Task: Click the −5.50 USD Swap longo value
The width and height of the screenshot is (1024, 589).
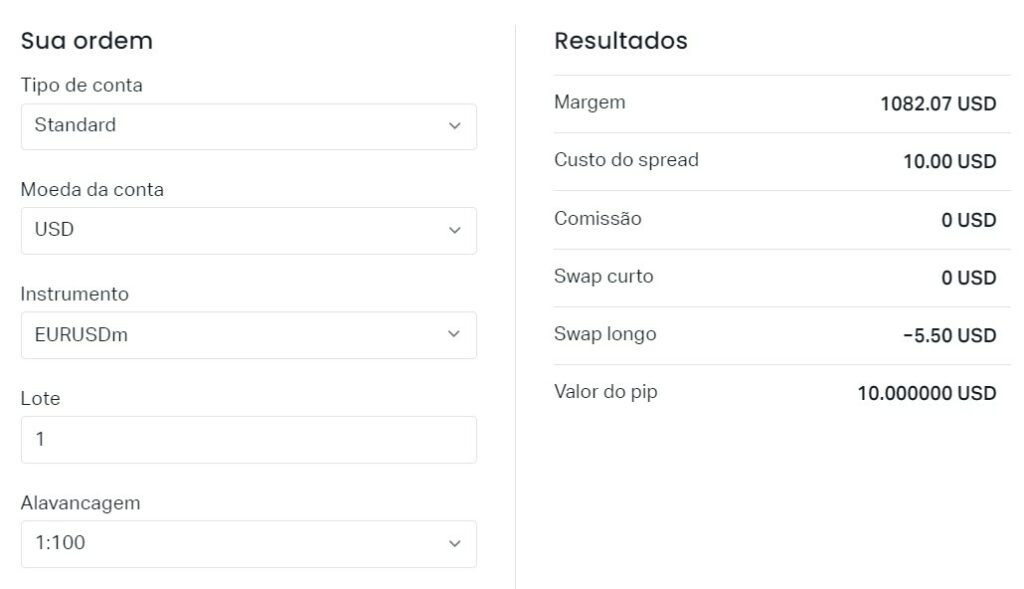Action: click(950, 336)
